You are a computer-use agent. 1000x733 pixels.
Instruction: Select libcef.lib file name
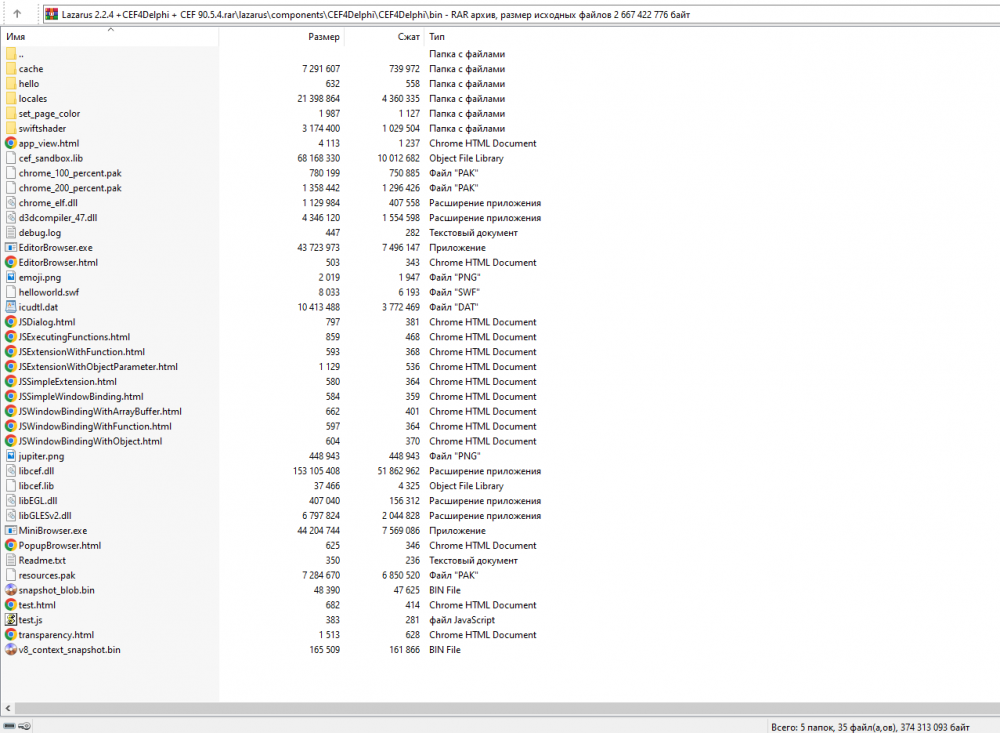pyautogui.click(x=36, y=485)
